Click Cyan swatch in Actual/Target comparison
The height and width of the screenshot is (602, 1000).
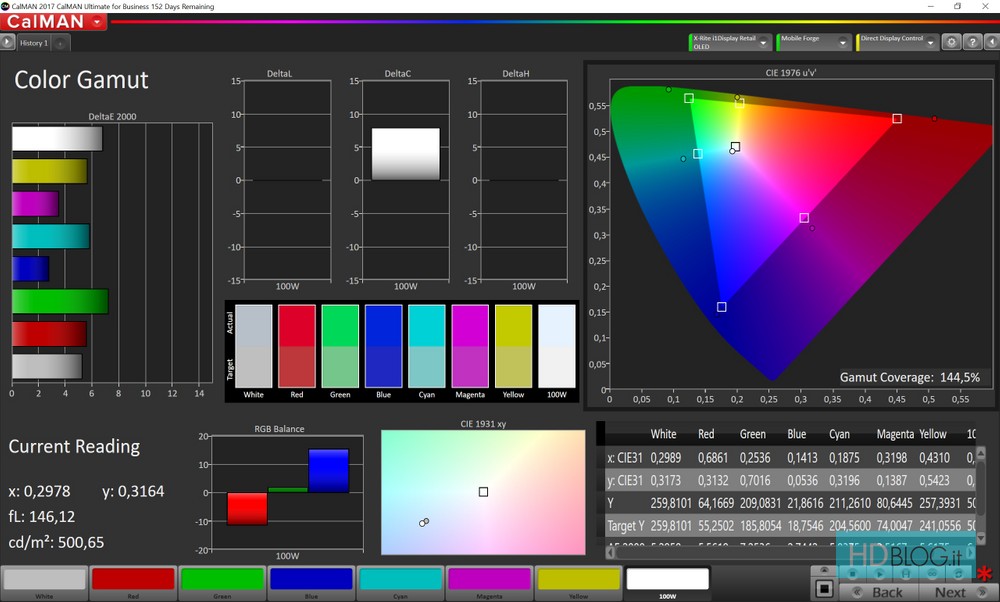[x=427, y=346]
